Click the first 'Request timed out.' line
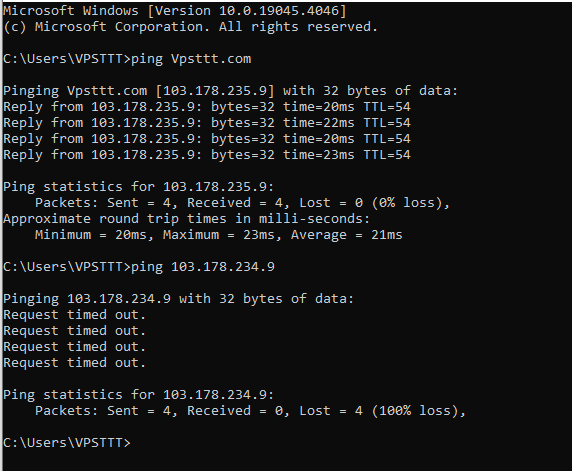572x471 pixels. tap(74, 315)
